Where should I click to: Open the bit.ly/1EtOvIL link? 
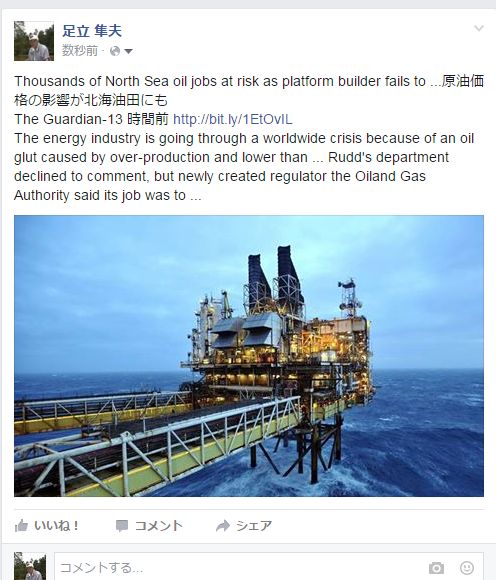click(x=233, y=119)
